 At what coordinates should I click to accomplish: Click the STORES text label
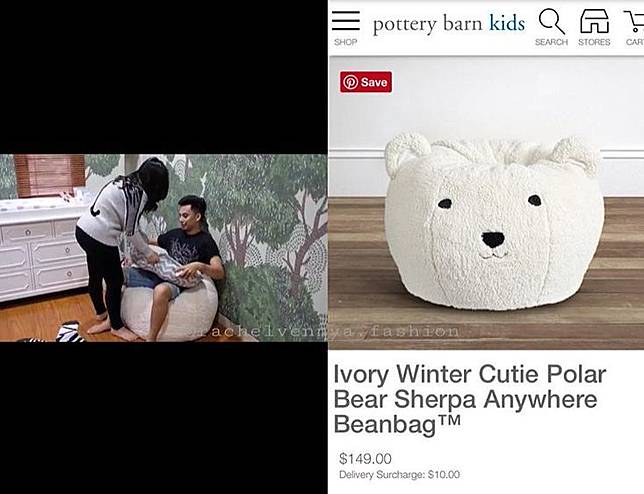(x=594, y=42)
